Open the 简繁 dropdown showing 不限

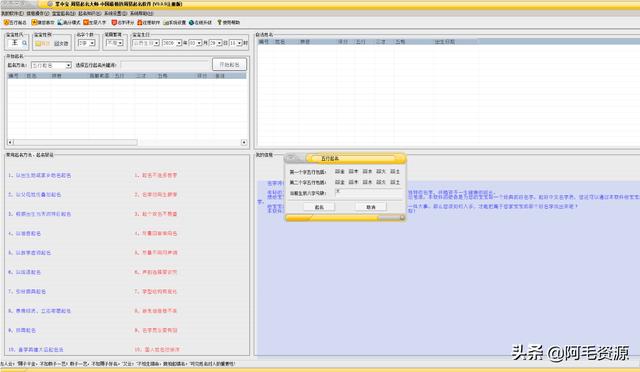pyautogui.click(x=115, y=43)
